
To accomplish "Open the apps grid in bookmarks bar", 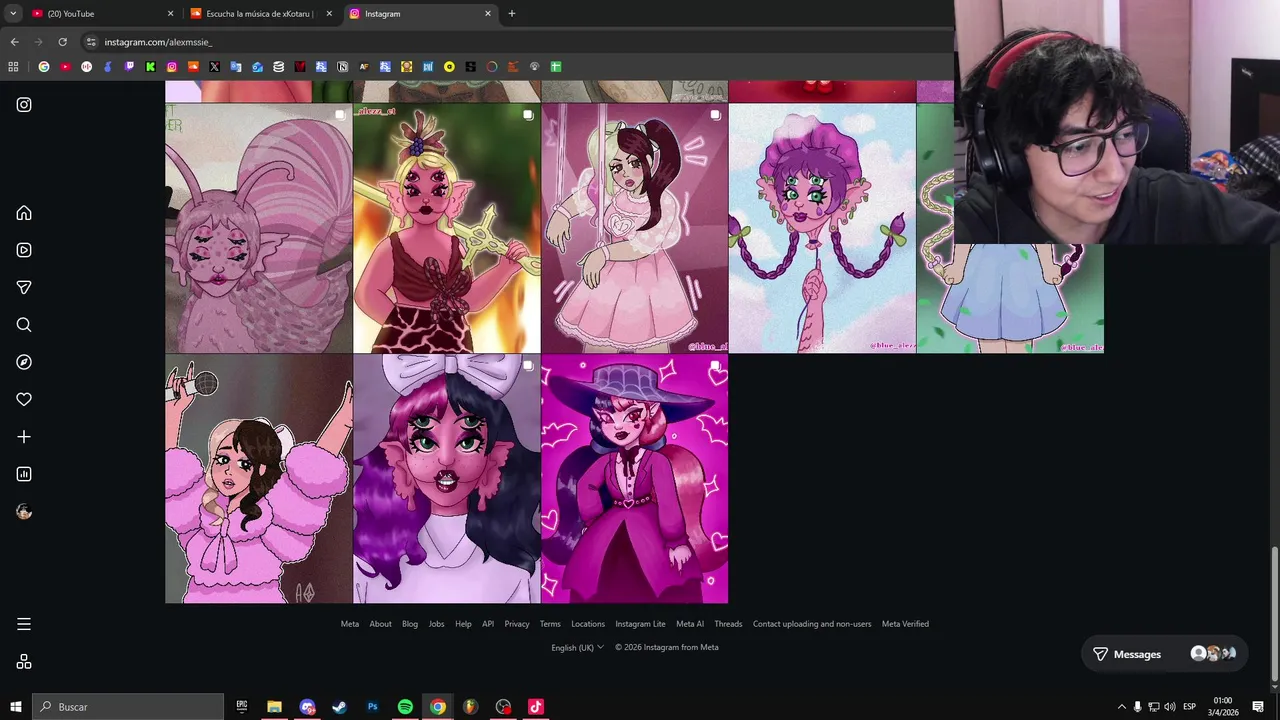I will tap(13, 67).
